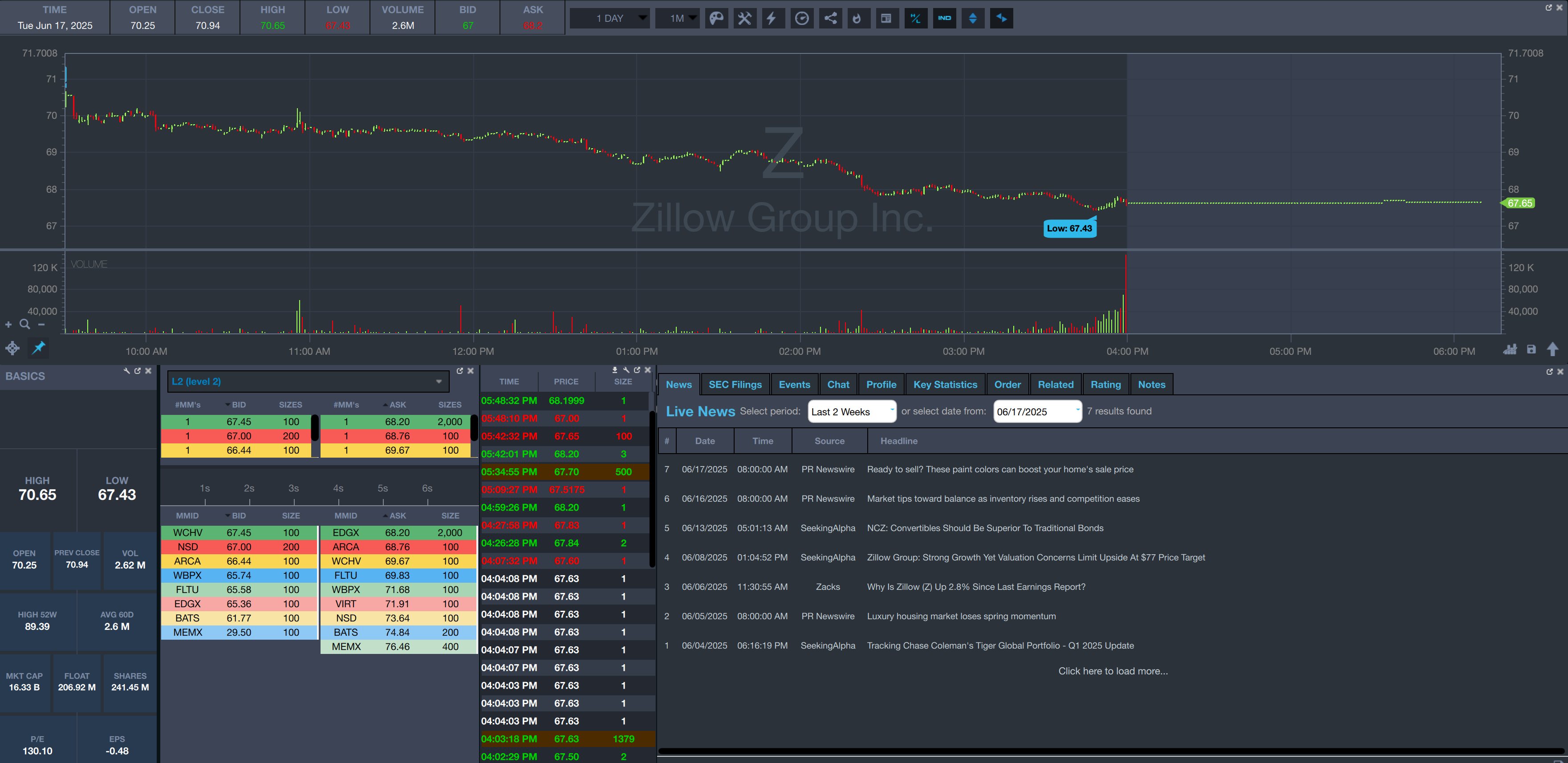Switch to the SEC Filings tab

(735, 385)
